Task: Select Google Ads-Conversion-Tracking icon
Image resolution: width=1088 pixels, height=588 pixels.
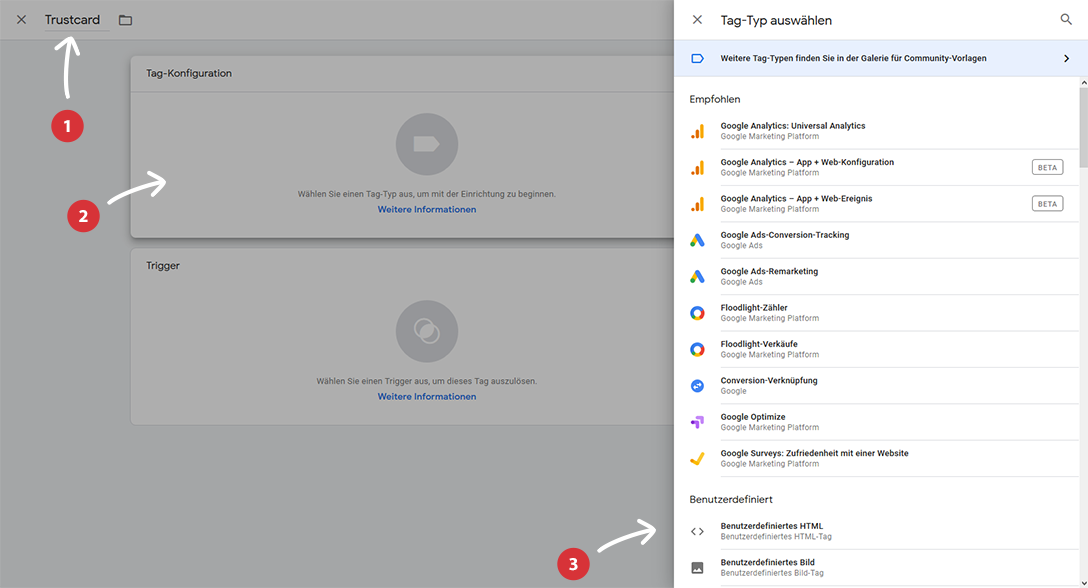Action: coord(697,240)
